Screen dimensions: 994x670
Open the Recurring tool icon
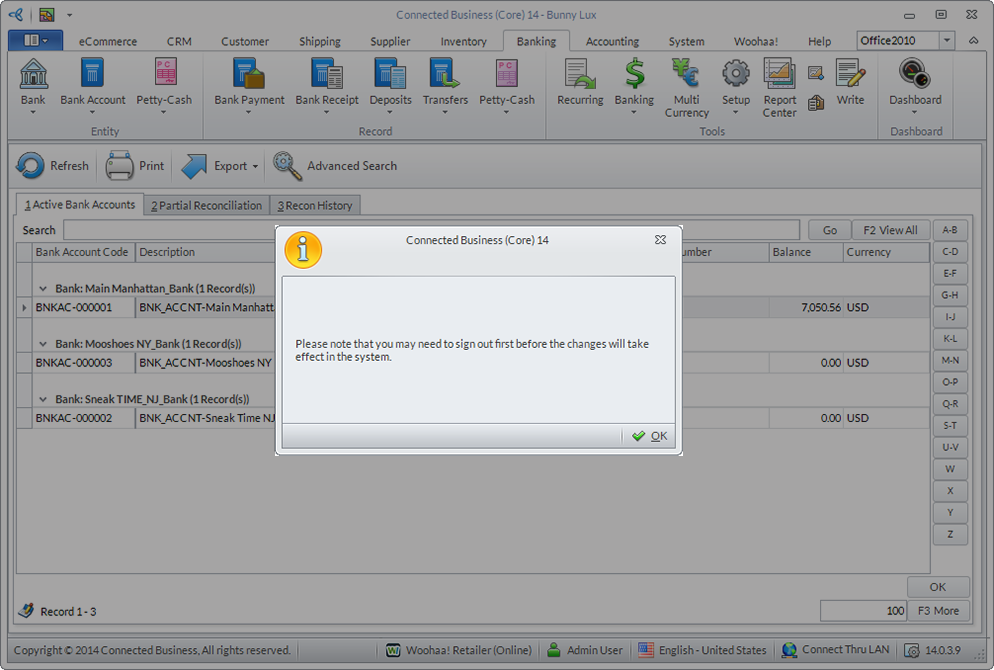(x=580, y=74)
